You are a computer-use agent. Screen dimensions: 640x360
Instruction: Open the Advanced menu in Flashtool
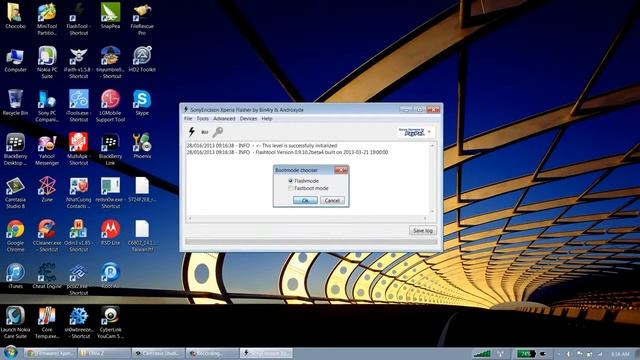[224, 119]
